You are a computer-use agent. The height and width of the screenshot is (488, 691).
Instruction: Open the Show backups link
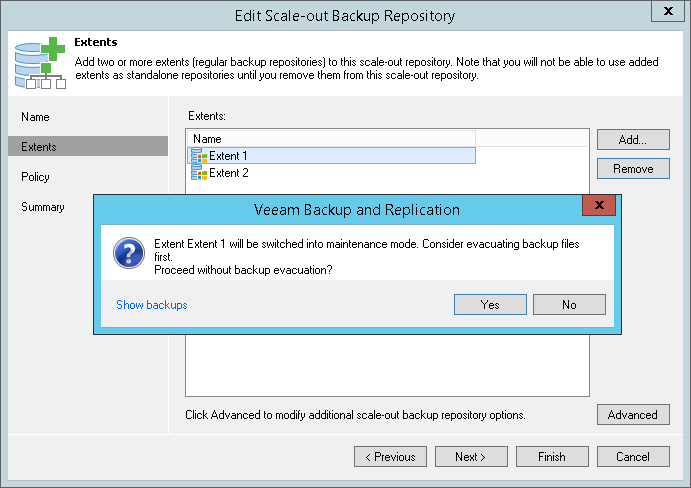pos(152,305)
